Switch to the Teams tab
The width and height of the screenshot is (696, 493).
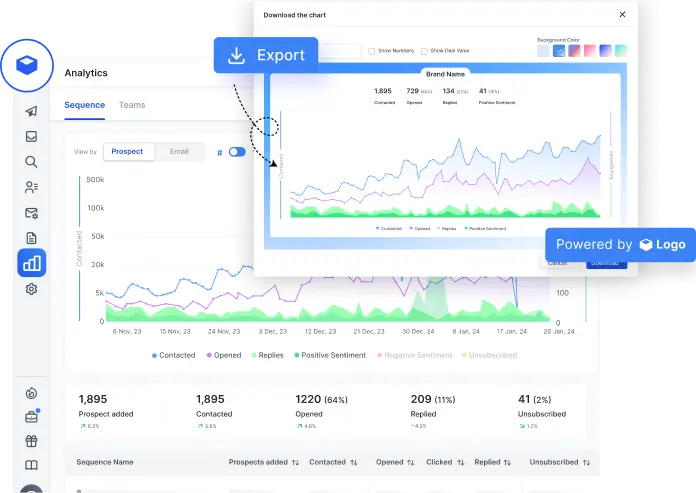point(132,105)
